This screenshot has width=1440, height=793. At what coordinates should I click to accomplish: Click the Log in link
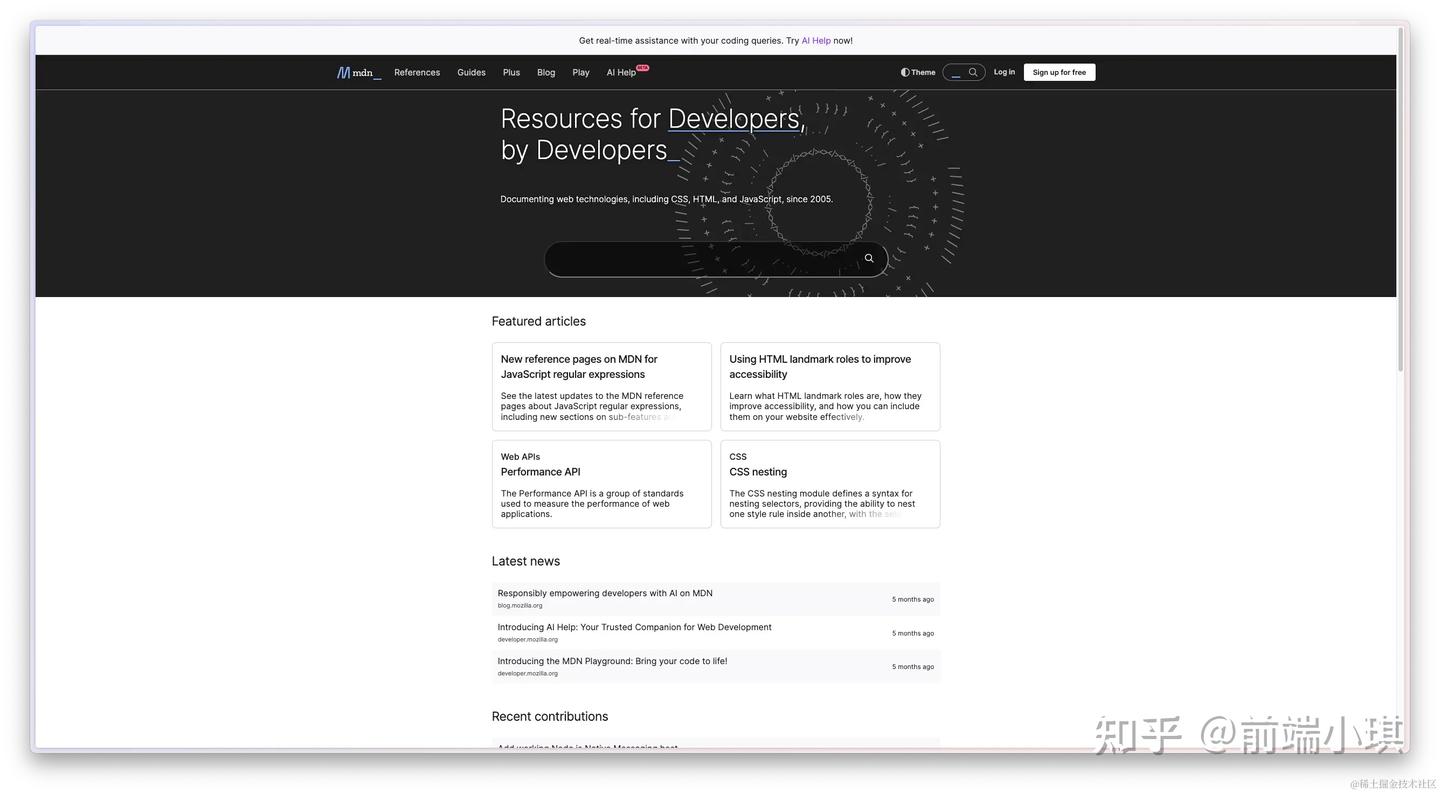(x=1004, y=72)
